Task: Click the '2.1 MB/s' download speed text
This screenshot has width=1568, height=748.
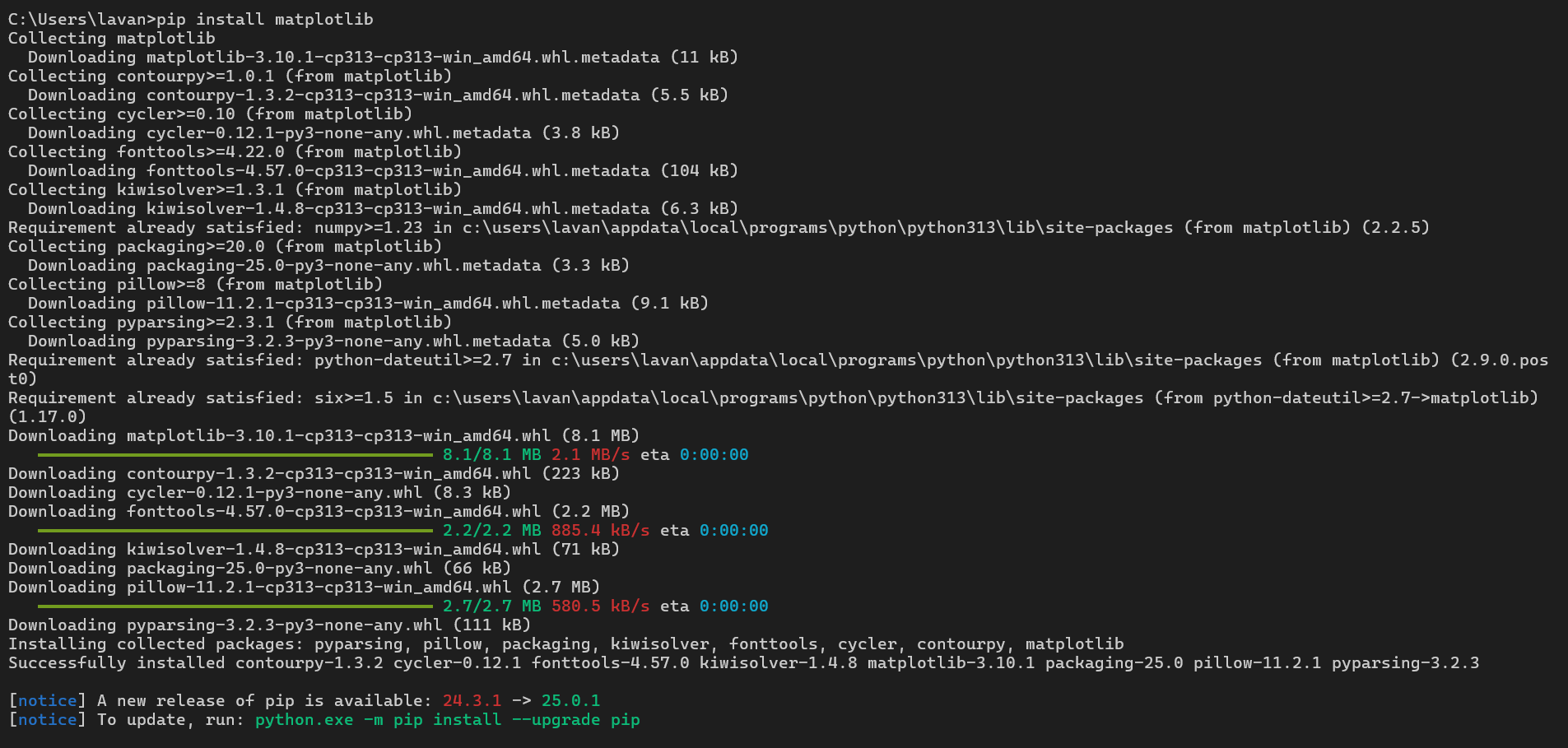Action: click(590, 454)
